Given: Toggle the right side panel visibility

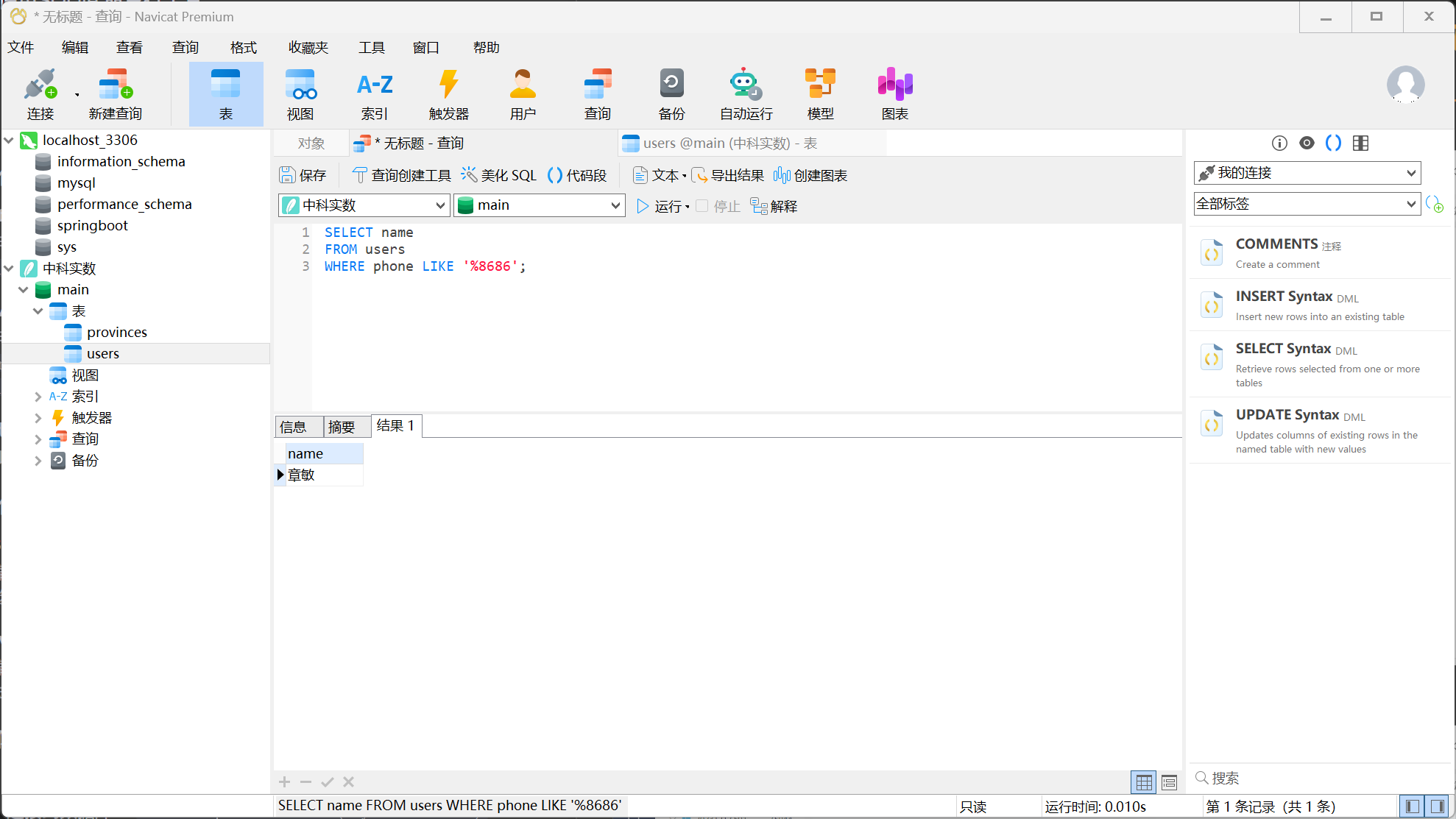Looking at the screenshot, I should pyautogui.click(x=1437, y=806).
